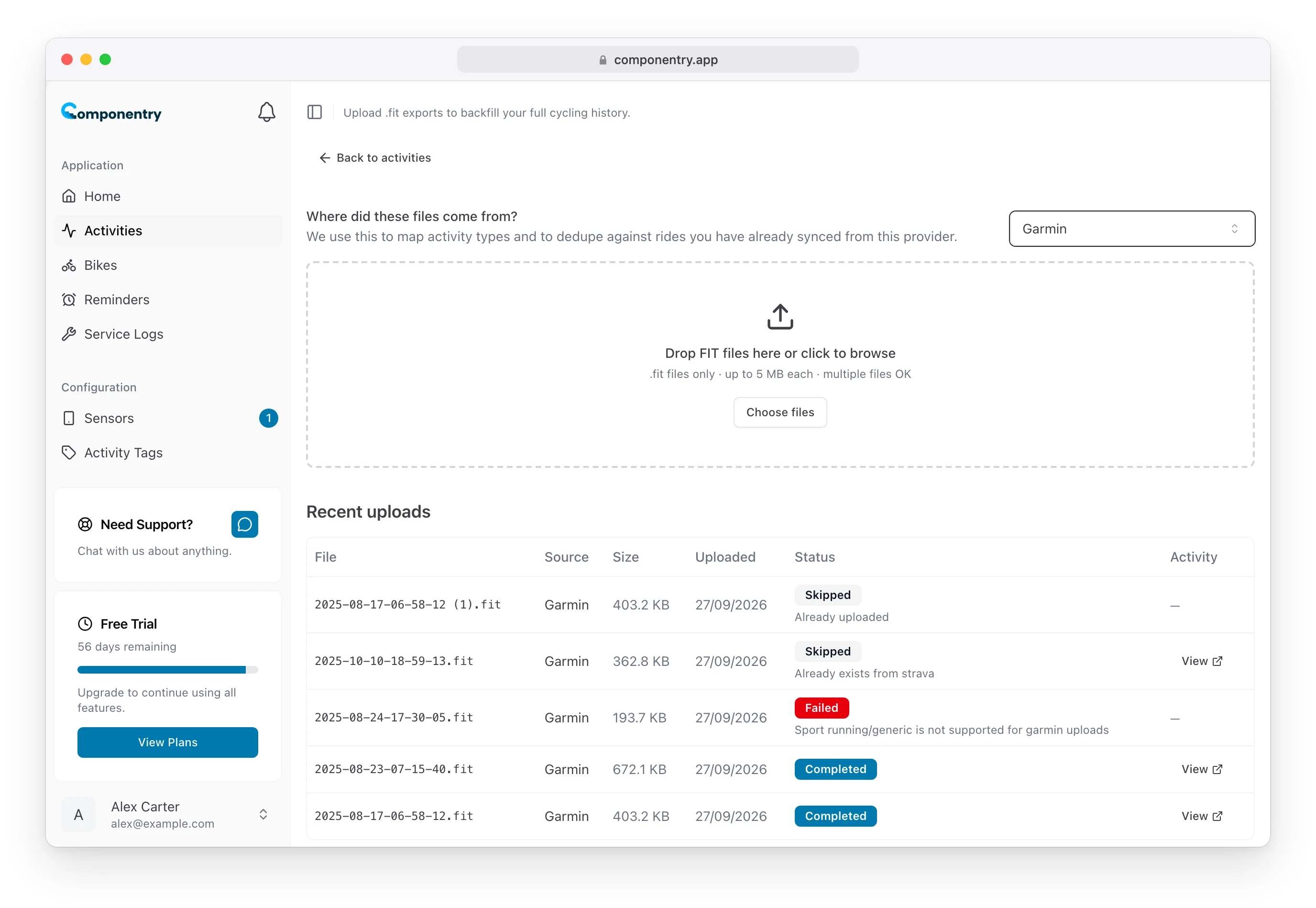Viewport: 1316px width, 908px height.
Task: Click the Choose files button
Action: pyautogui.click(x=780, y=412)
